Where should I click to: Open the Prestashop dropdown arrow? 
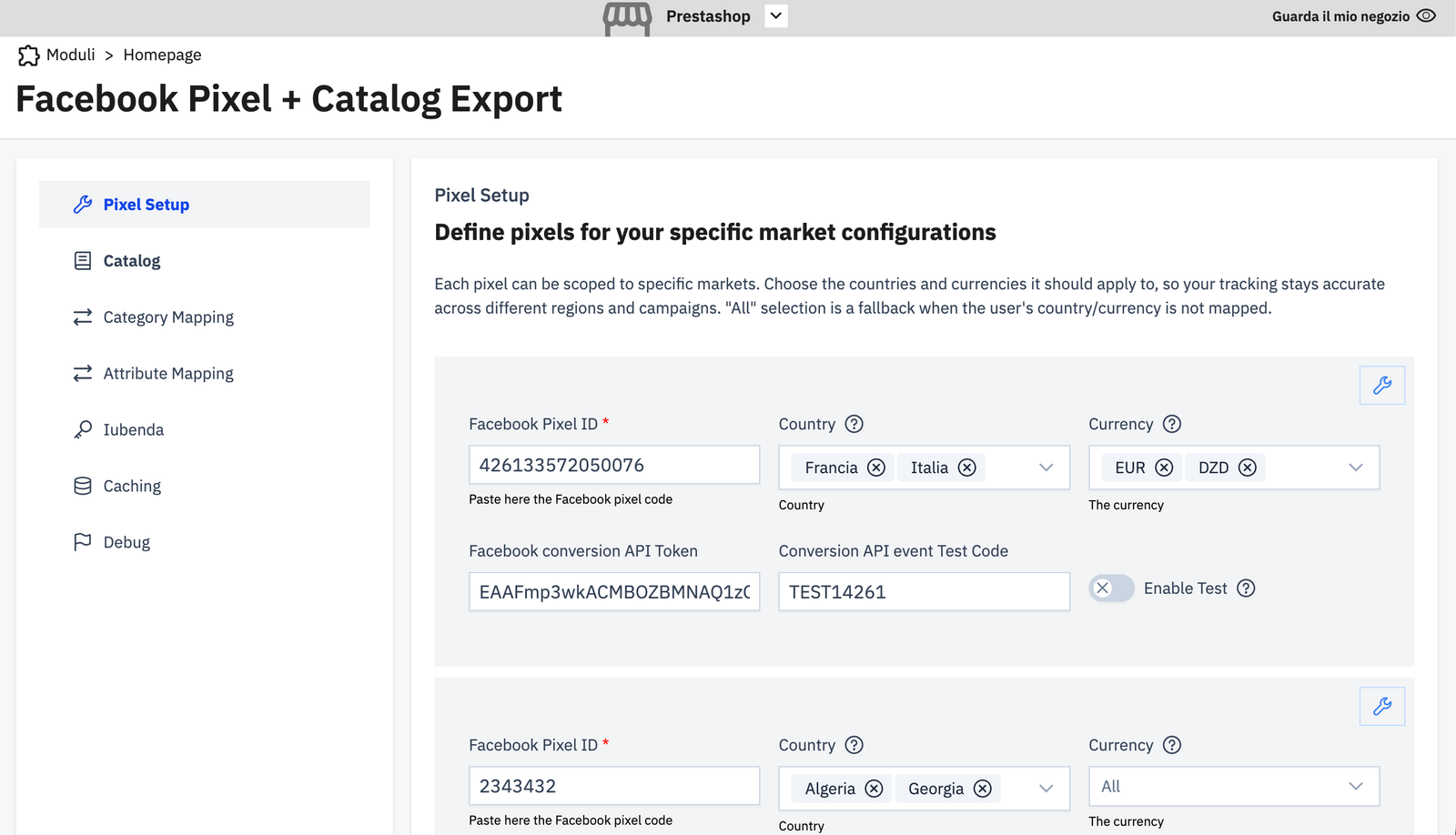(775, 15)
